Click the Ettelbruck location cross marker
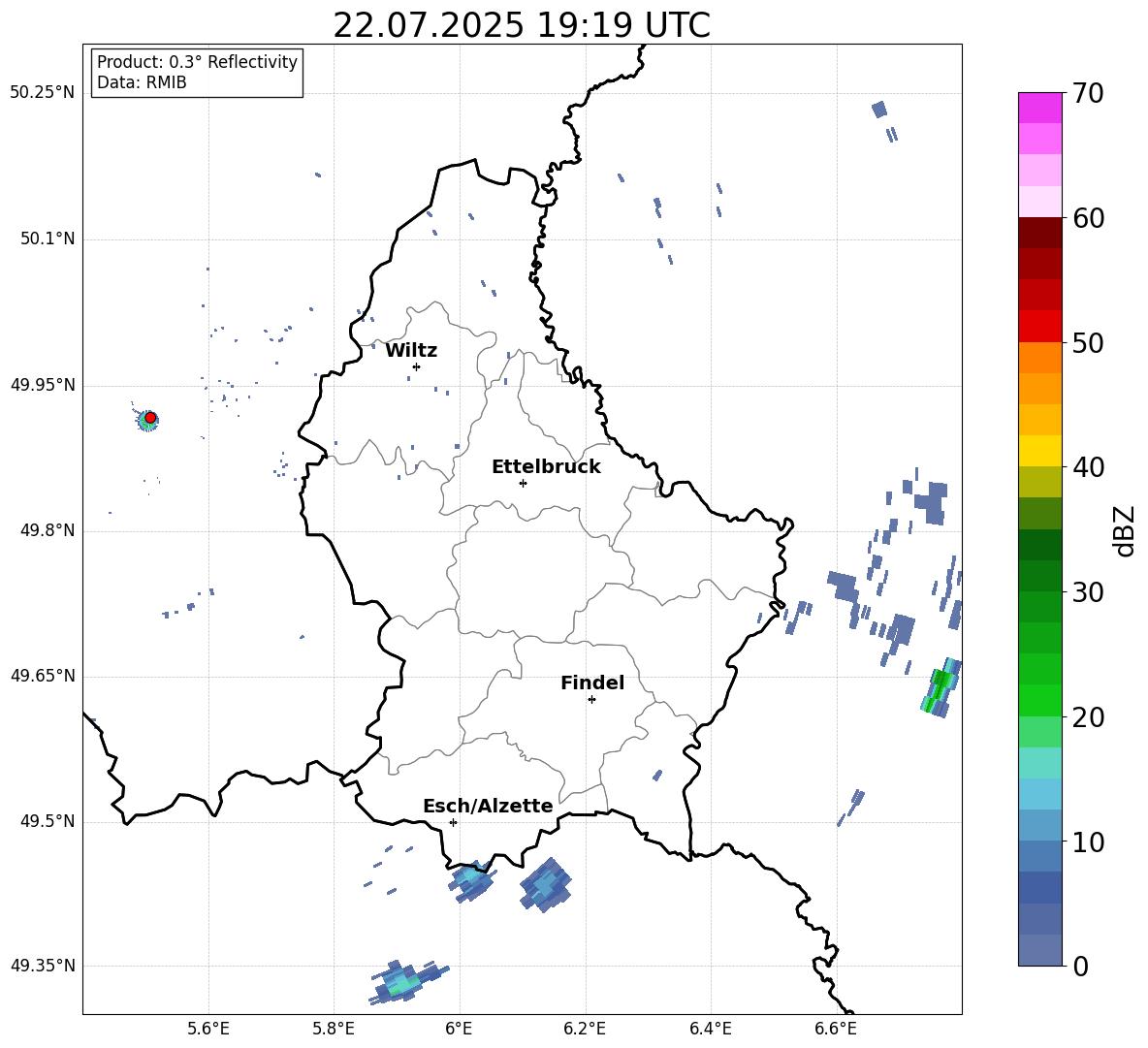The height and width of the screenshot is (1048, 1148). [x=523, y=483]
